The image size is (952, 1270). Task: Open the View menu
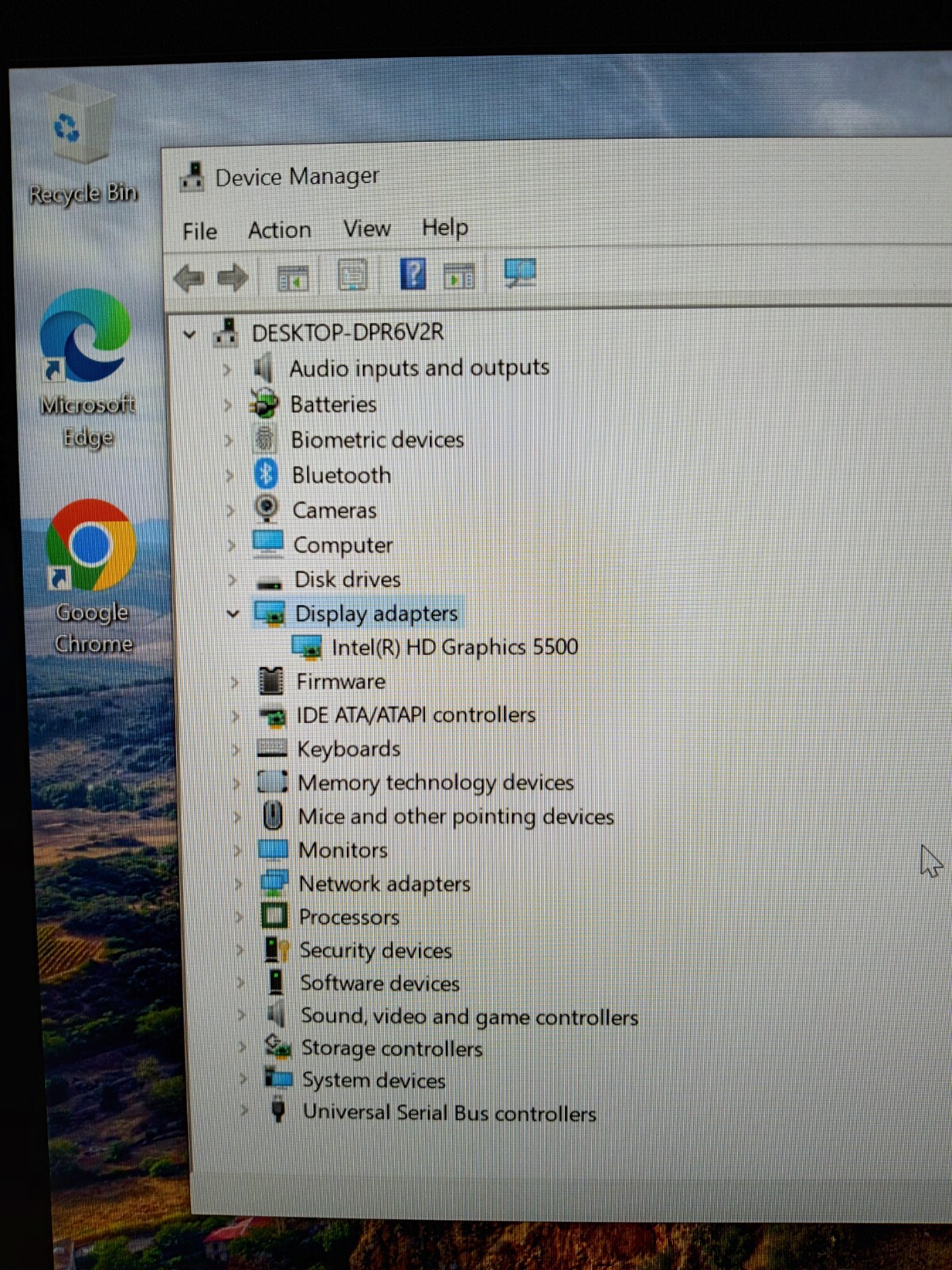(367, 229)
